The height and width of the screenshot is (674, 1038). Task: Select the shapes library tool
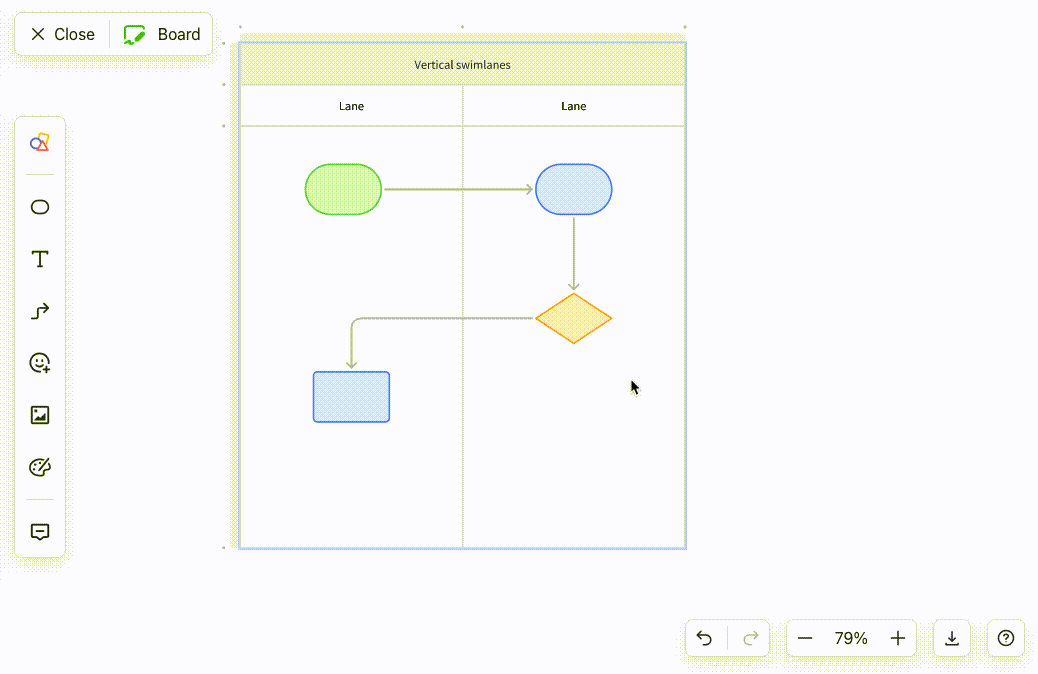[x=39, y=142]
